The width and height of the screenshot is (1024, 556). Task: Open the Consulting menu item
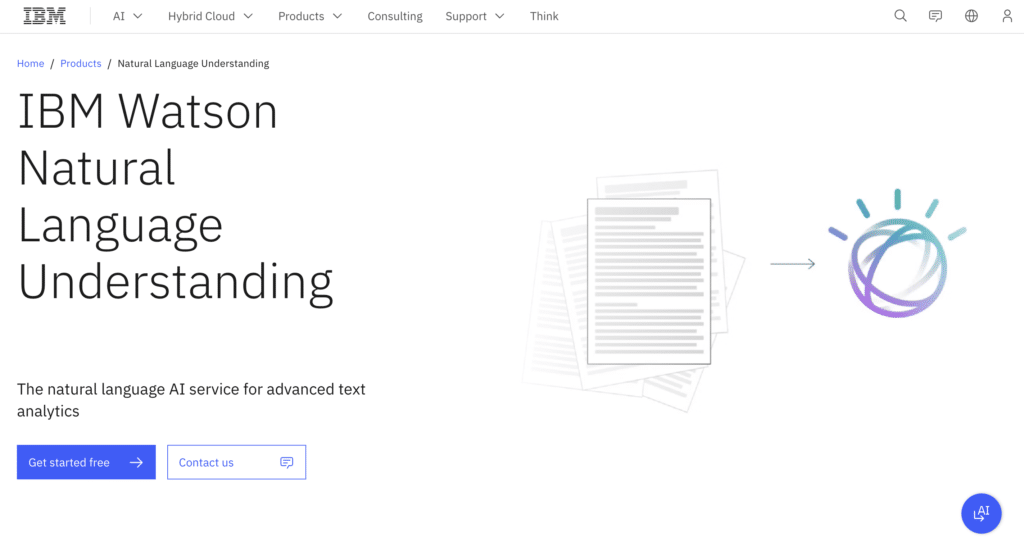[x=394, y=16]
